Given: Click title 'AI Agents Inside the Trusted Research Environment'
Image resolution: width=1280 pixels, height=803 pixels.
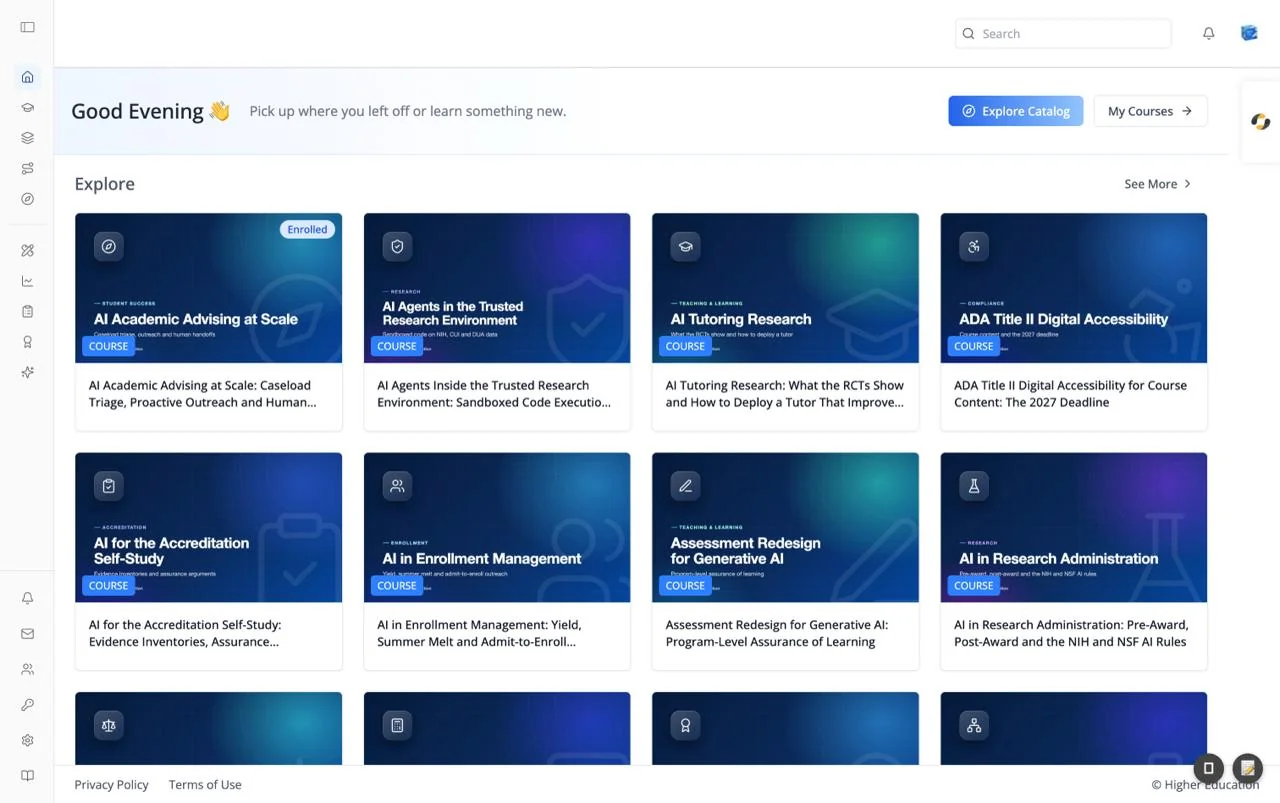Looking at the screenshot, I should (494, 394).
